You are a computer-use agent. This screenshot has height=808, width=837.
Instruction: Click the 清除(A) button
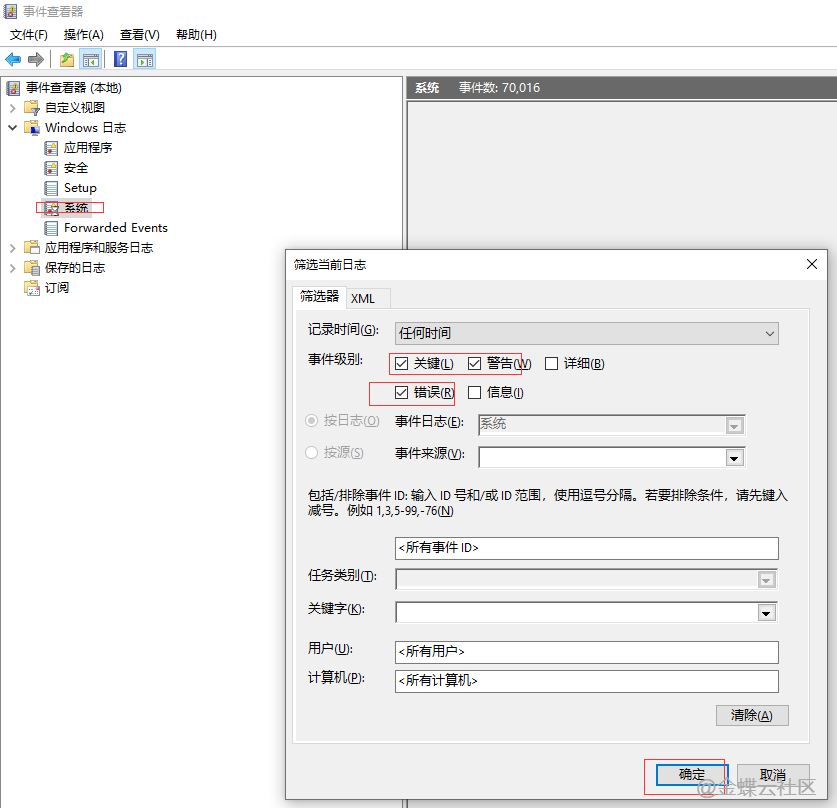(751, 715)
